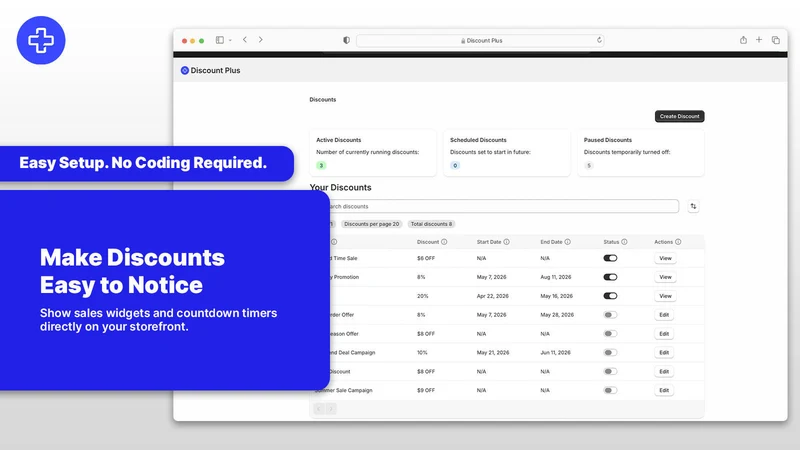Show the tab overview icon
The image size is (800, 450).
[776, 40]
